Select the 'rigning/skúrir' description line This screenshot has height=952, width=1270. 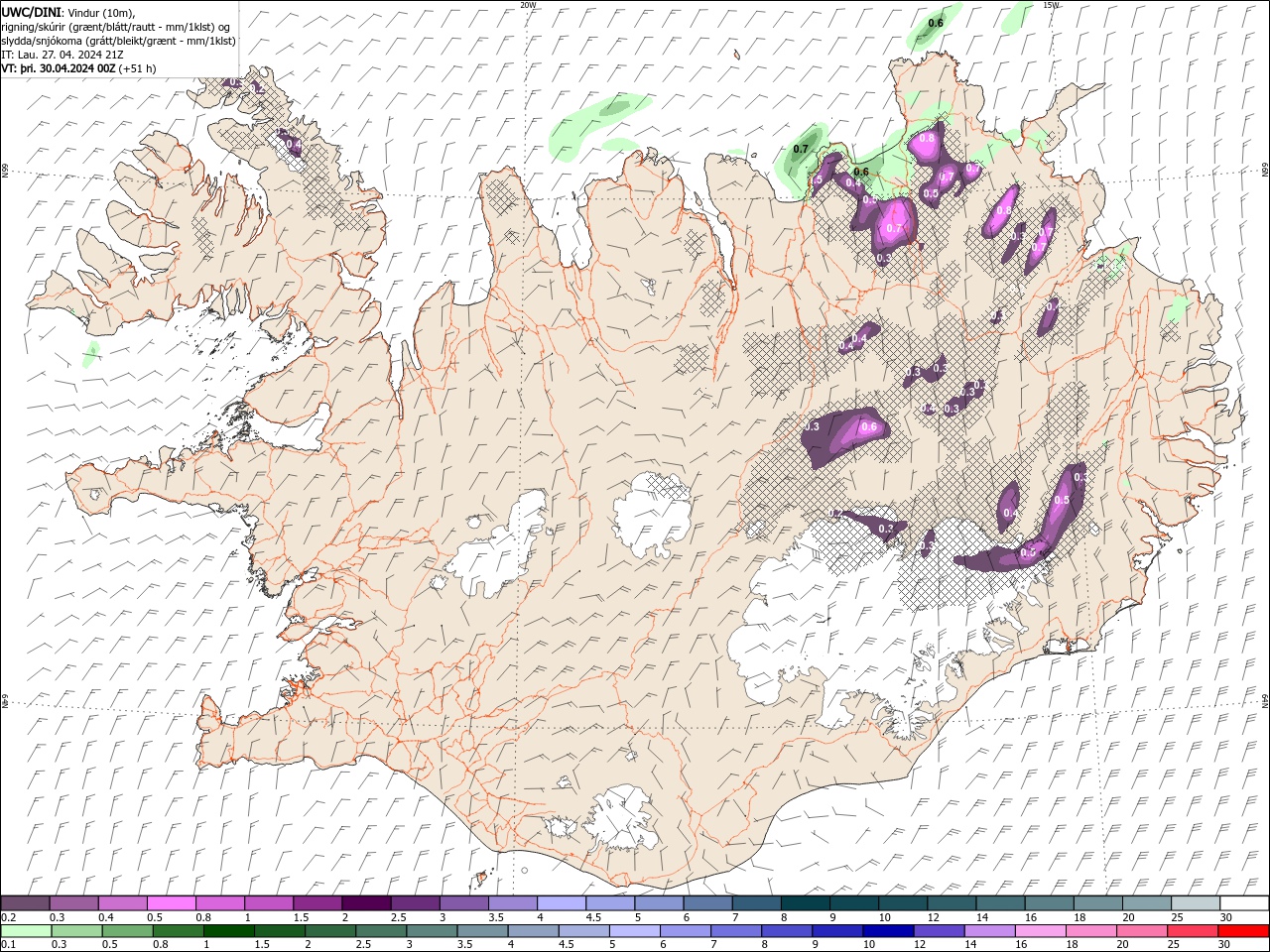[x=117, y=27]
